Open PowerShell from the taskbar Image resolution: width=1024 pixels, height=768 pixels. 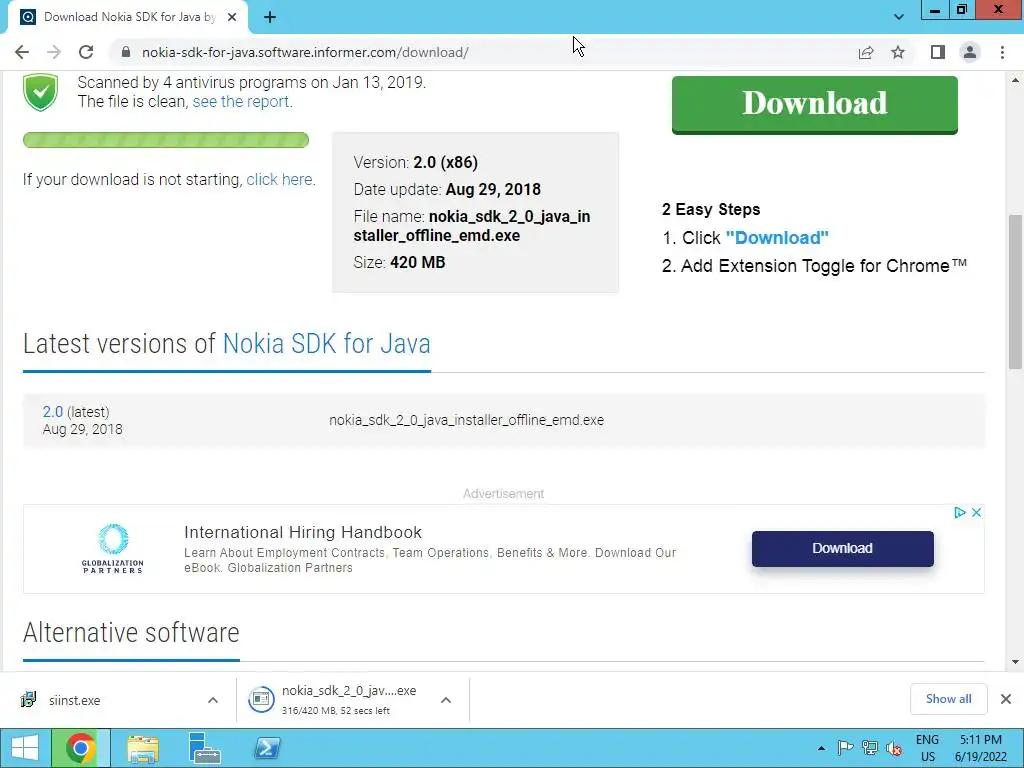[x=267, y=748]
